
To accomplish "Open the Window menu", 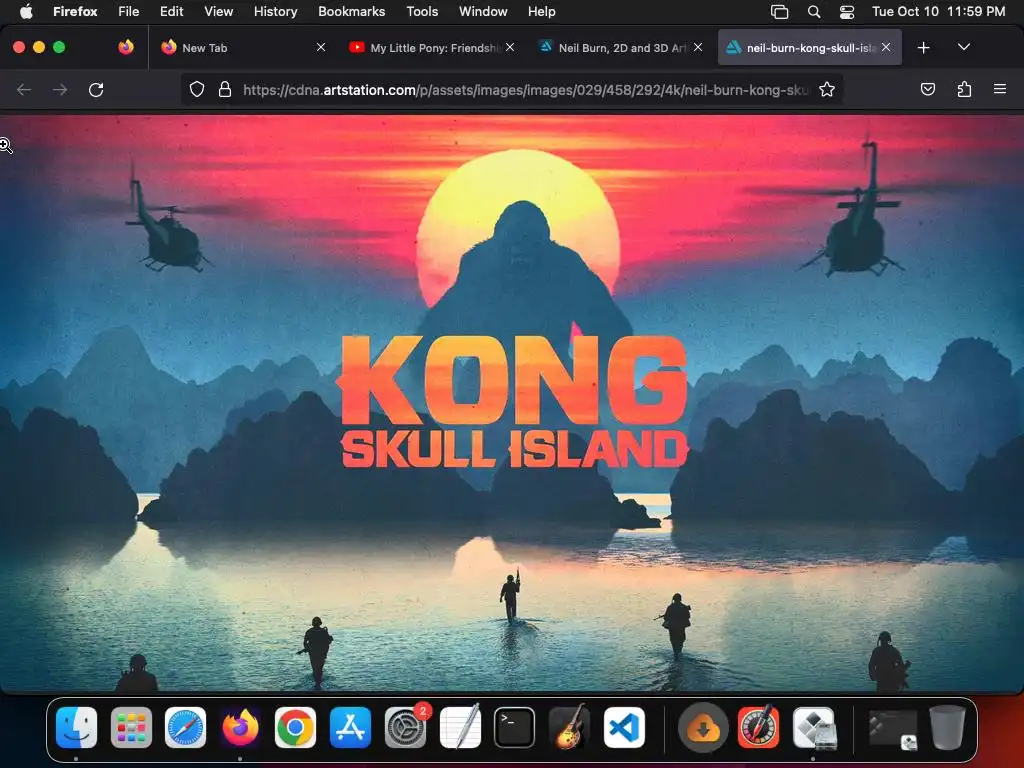I will click(x=483, y=11).
